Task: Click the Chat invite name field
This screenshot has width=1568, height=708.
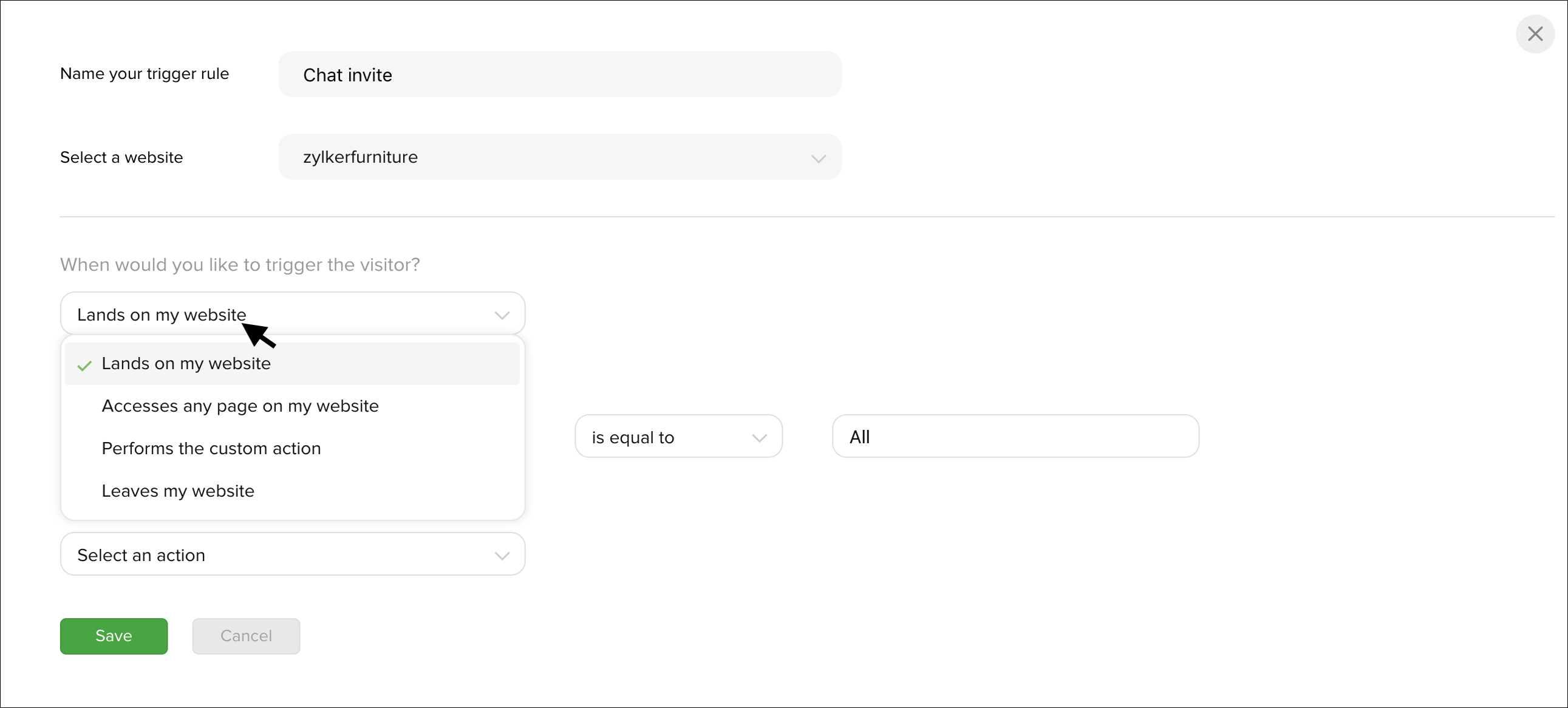Action: (559, 74)
